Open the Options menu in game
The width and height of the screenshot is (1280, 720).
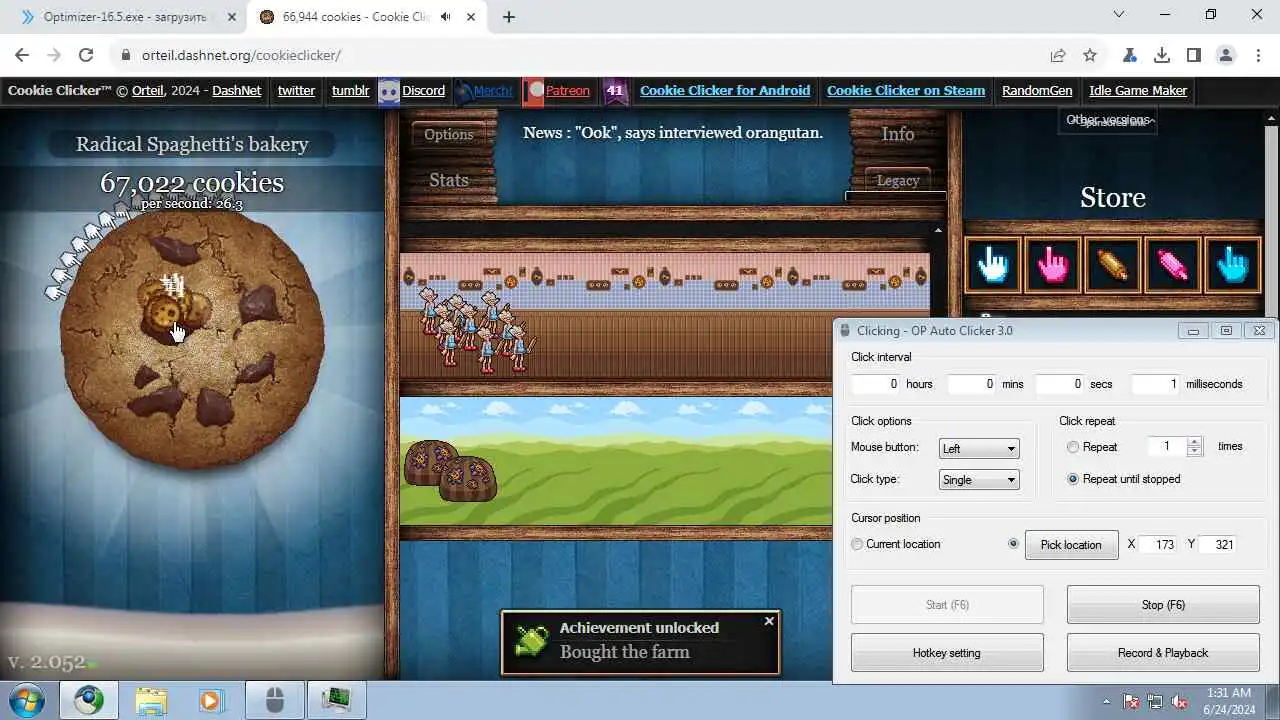(x=448, y=134)
